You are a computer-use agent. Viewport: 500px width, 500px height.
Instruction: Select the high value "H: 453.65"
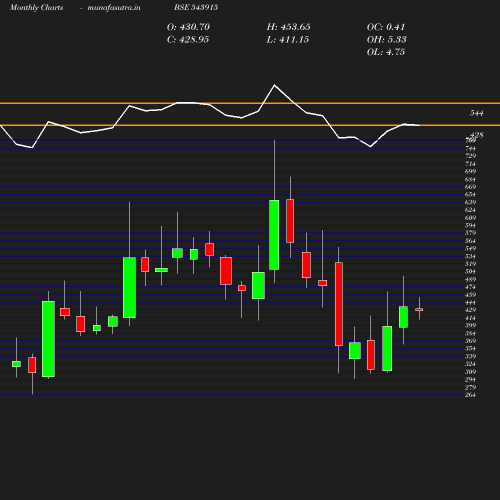288,27
